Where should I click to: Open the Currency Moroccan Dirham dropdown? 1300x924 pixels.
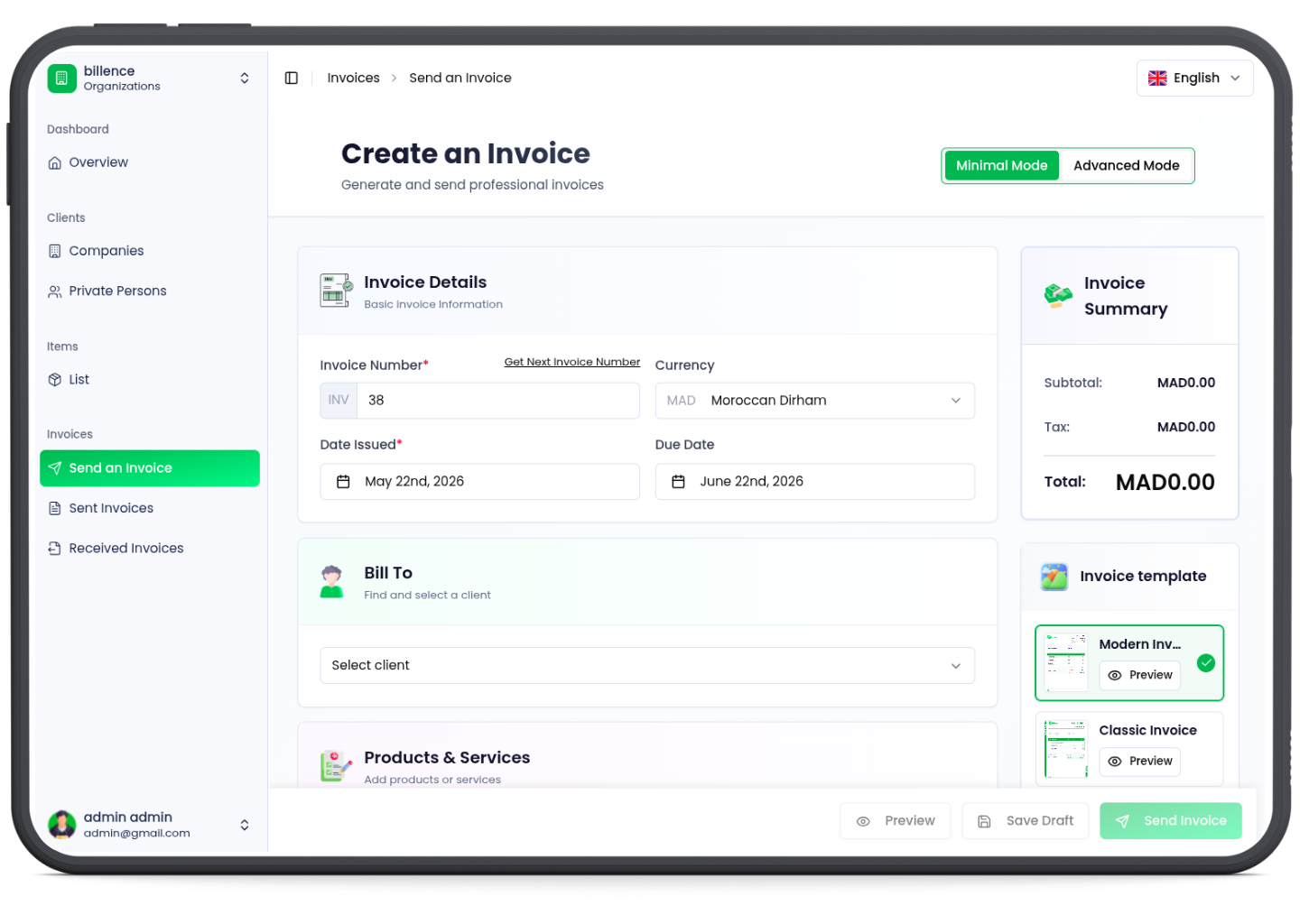pos(814,401)
